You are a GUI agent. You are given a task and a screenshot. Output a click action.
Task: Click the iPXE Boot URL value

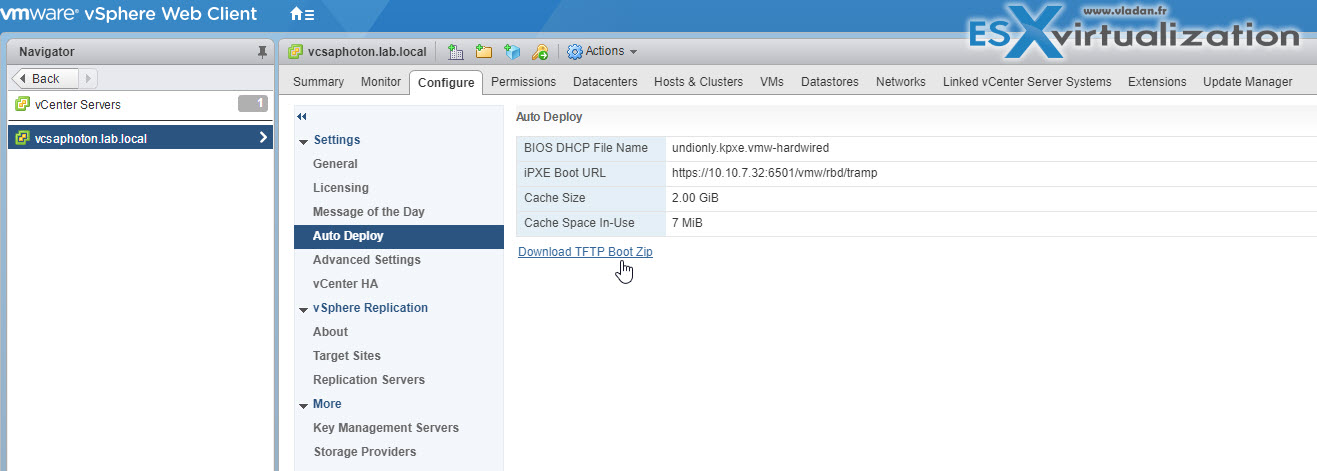tap(775, 173)
